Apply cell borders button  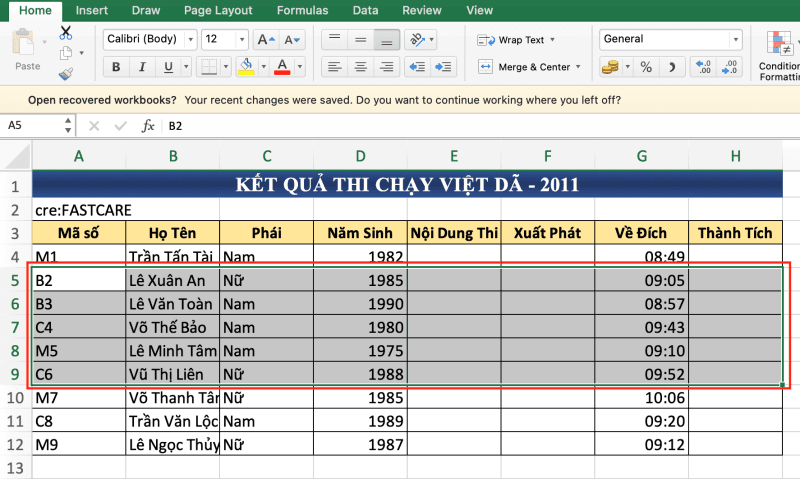[209, 67]
